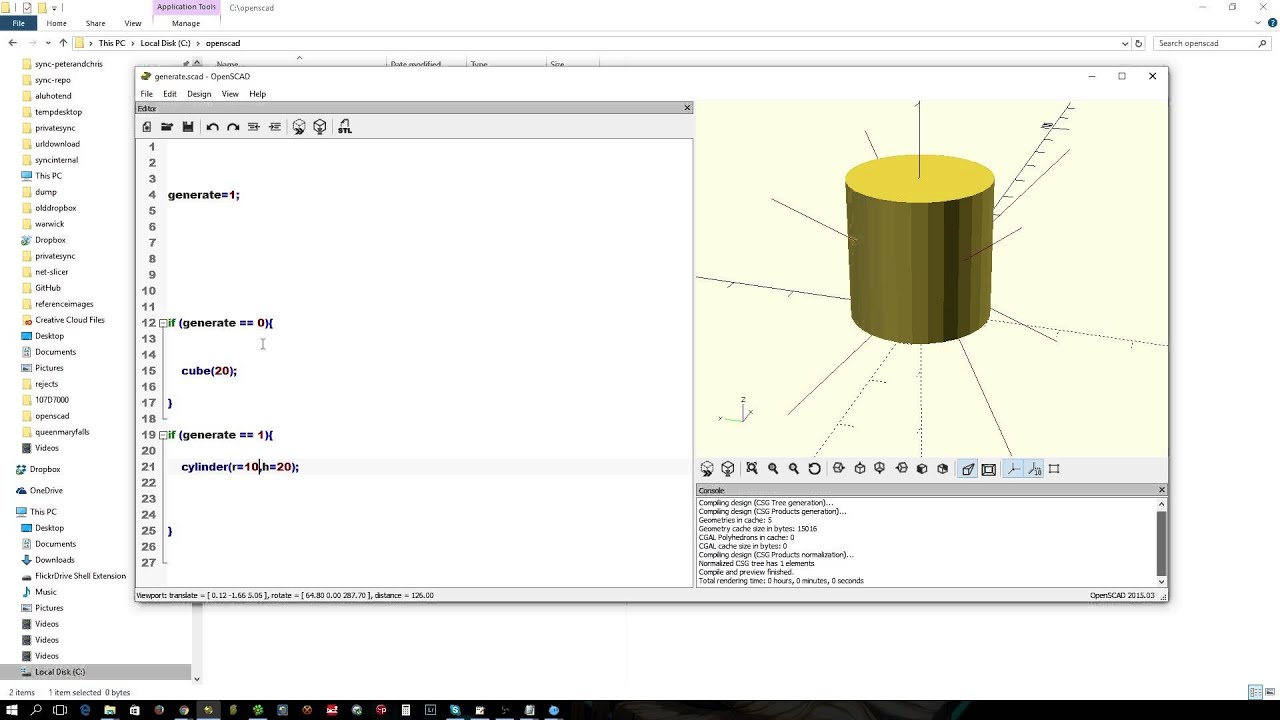This screenshot has height=720, width=1280.
Task: Close the Editor panel
Action: click(x=687, y=108)
